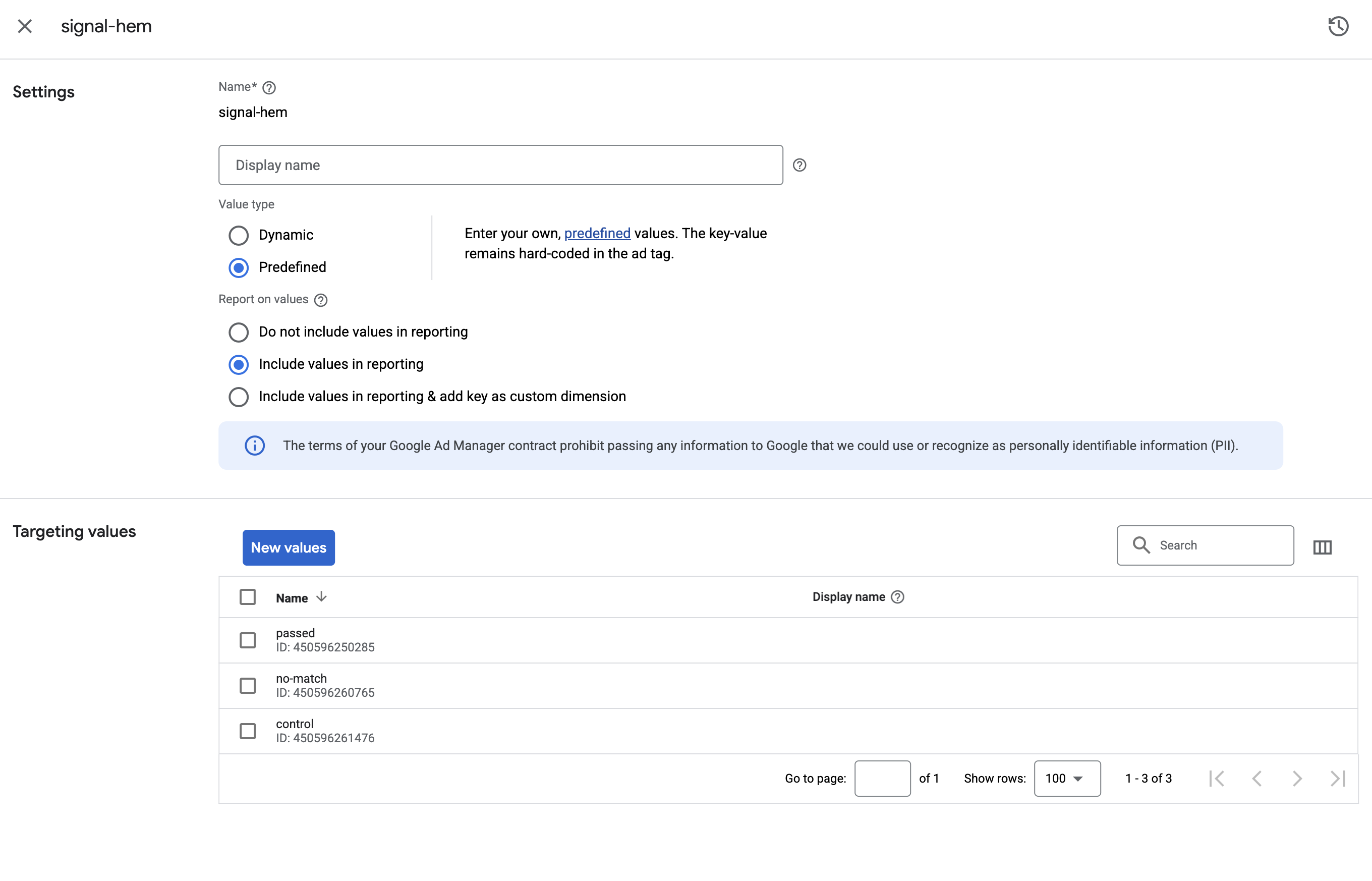Choose add key as custom dimension option
Viewport: 1372px width, 881px height.
[x=239, y=397]
